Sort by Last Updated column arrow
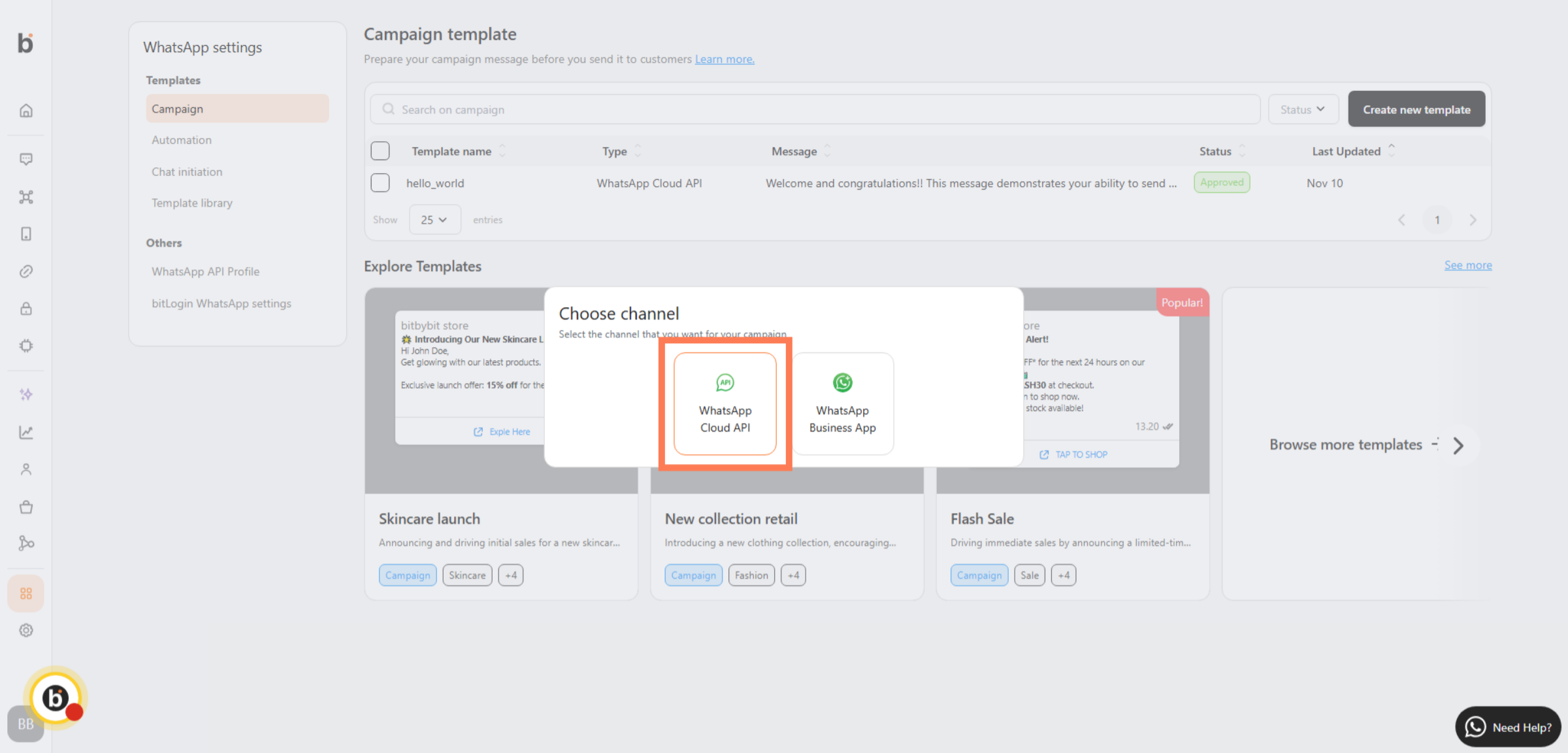Image resolution: width=1568 pixels, height=753 pixels. click(1392, 151)
